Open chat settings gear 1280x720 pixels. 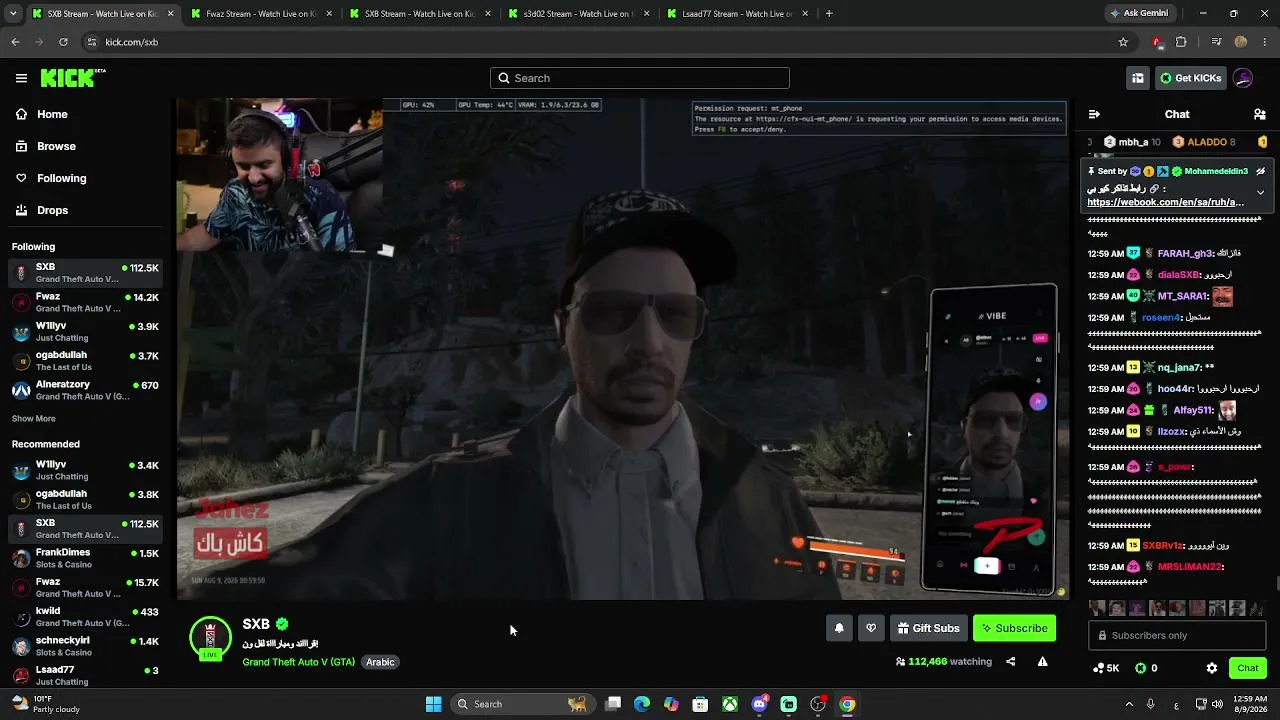click(1212, 668)
